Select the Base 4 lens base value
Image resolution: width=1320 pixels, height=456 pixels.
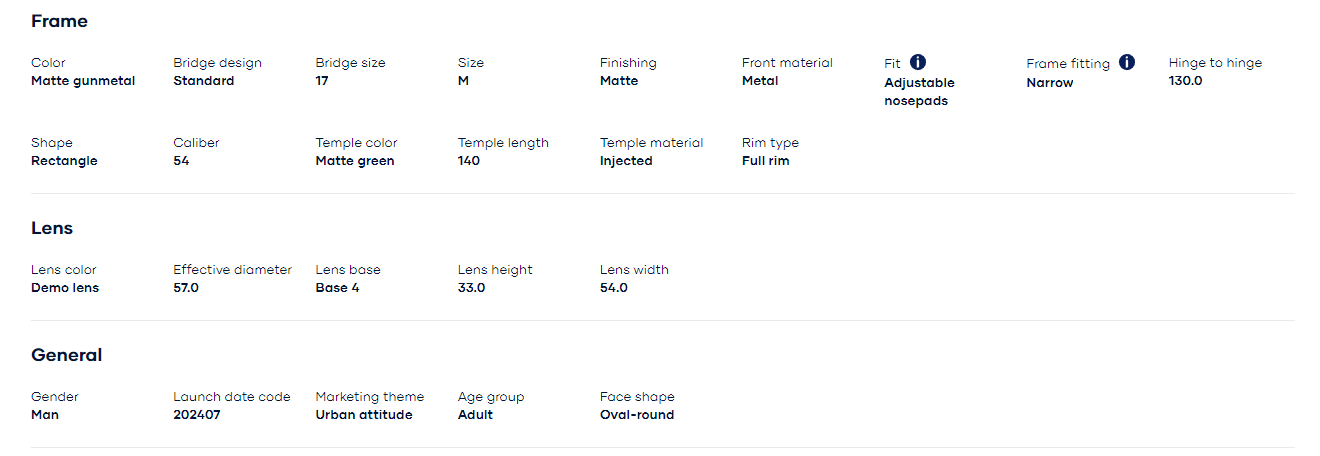(338, 288)
